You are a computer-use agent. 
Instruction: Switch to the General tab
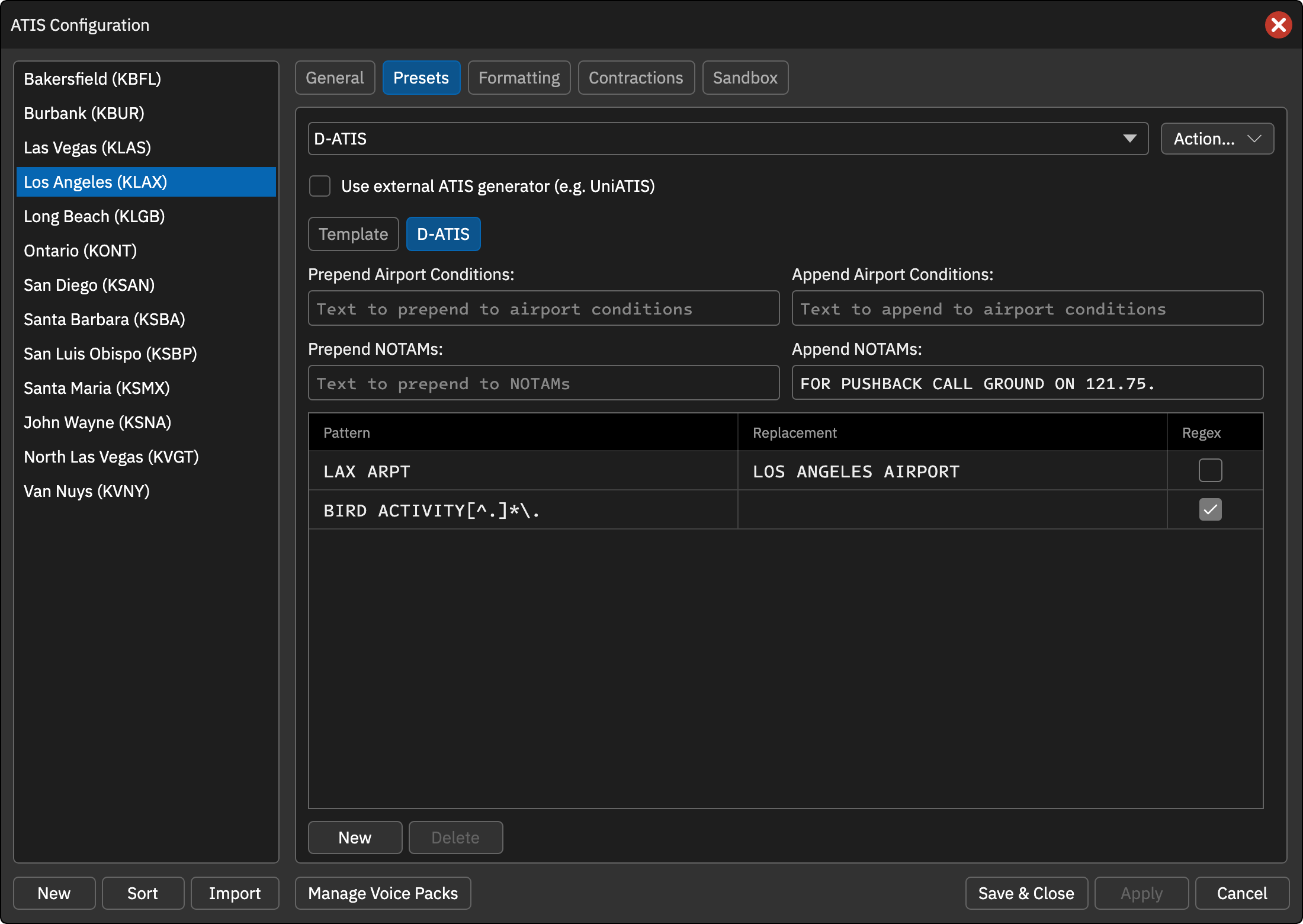[x=335, y=78]
